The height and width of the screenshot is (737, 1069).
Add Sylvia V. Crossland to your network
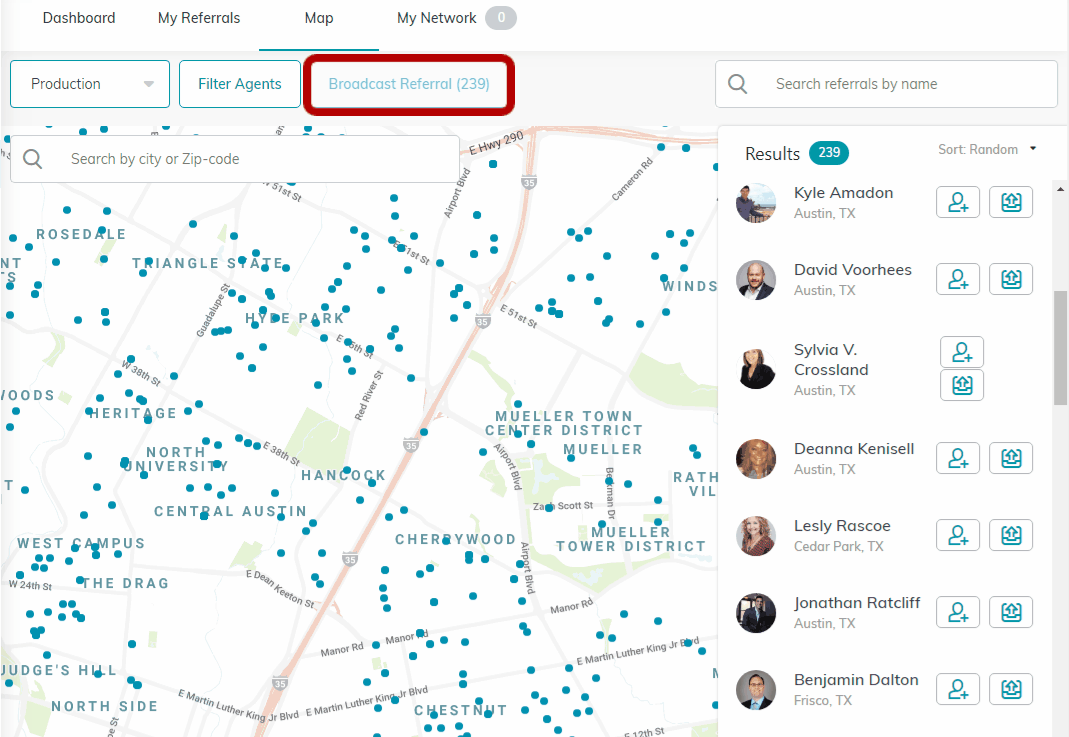pos(962,352)
